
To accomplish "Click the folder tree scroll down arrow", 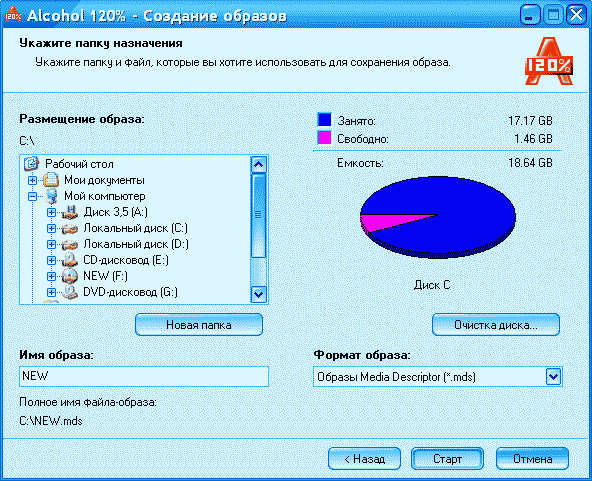I will 259,294.
